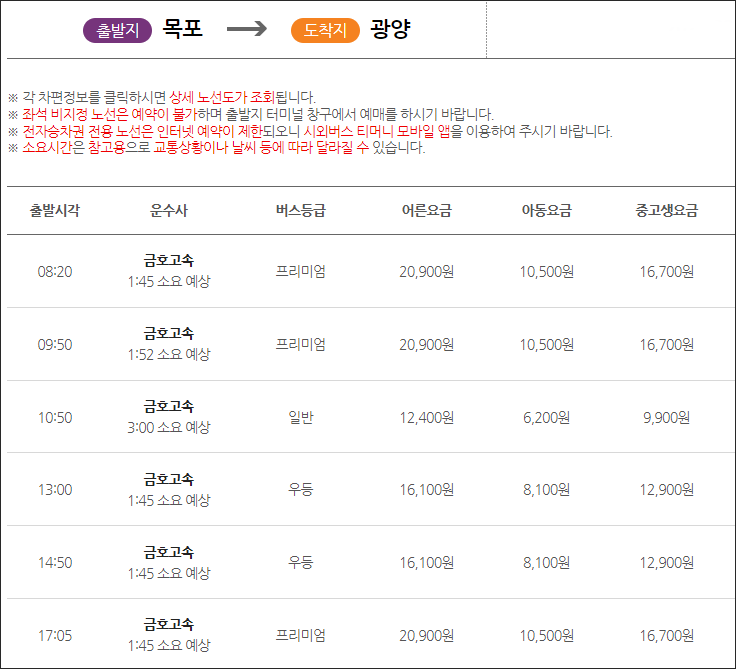The height and width of the screenshot is (669, 736).
Task: Click the 9,900원 student fare
Action: [667, 417]
